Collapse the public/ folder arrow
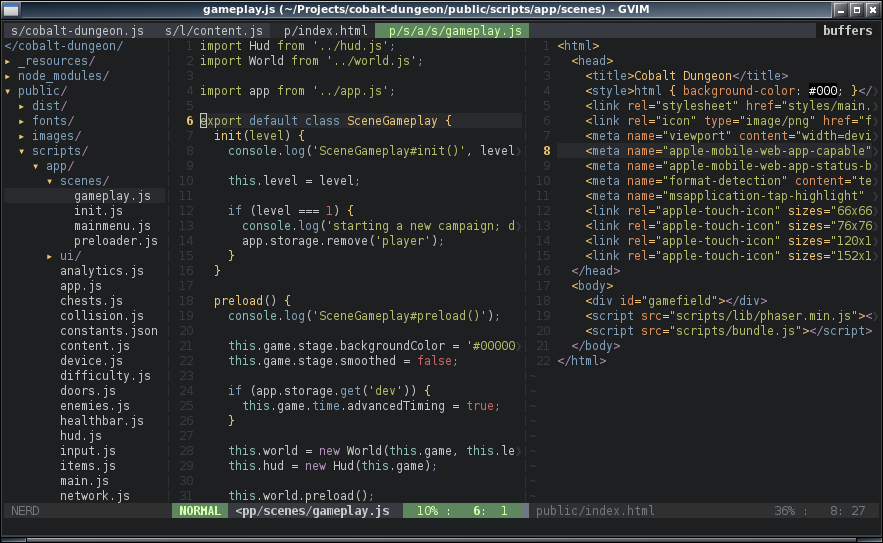883x543 pixels. 7,91
